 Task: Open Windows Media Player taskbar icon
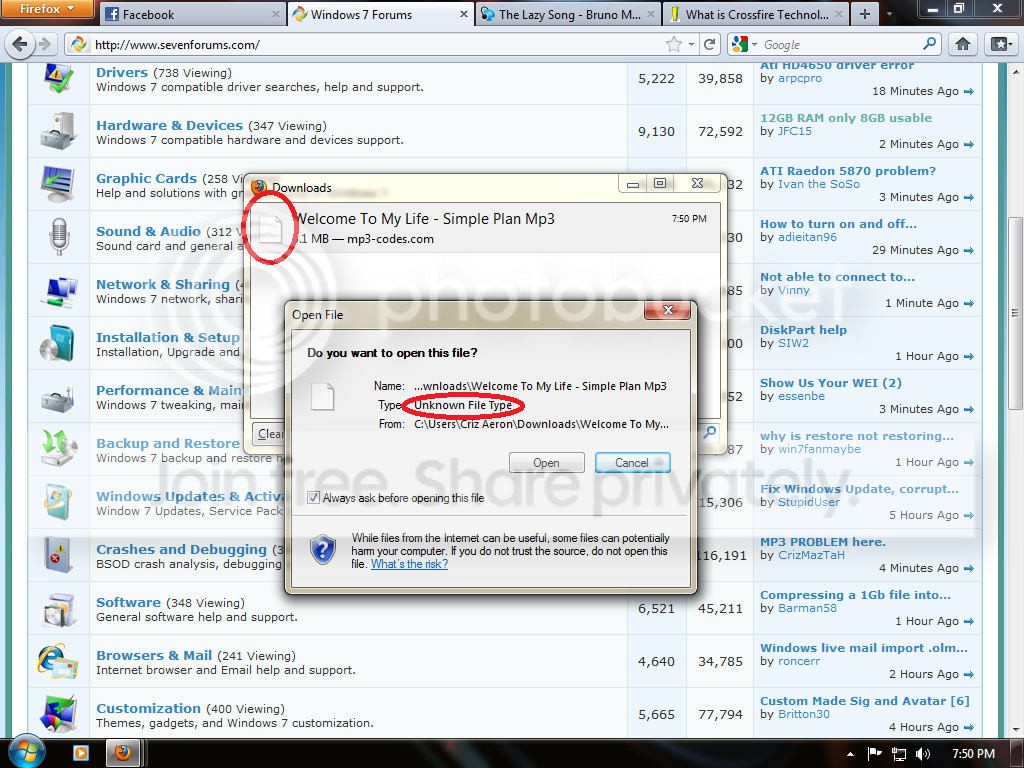(81, 753)
